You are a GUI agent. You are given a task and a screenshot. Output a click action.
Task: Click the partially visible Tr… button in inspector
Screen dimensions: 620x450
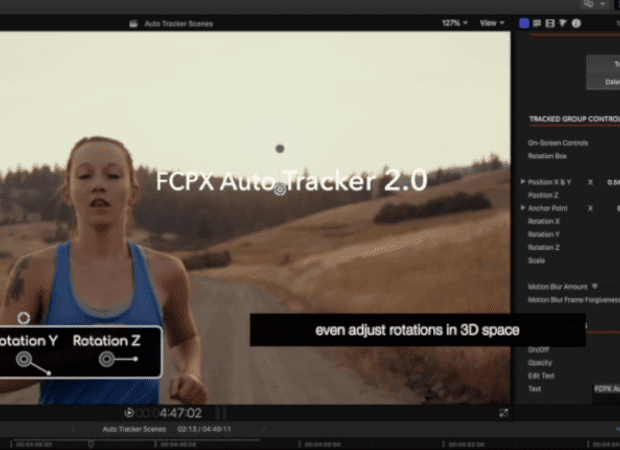pyautogui.click(x=603, y=64)
